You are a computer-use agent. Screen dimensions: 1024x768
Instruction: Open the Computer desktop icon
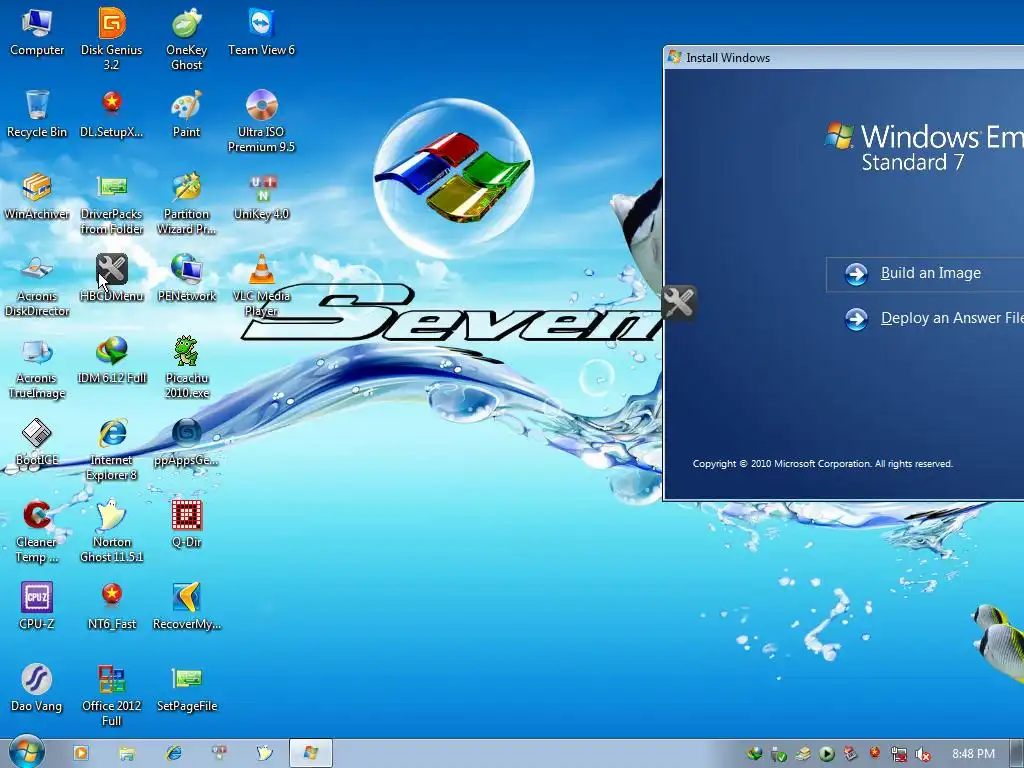(37, 33)
